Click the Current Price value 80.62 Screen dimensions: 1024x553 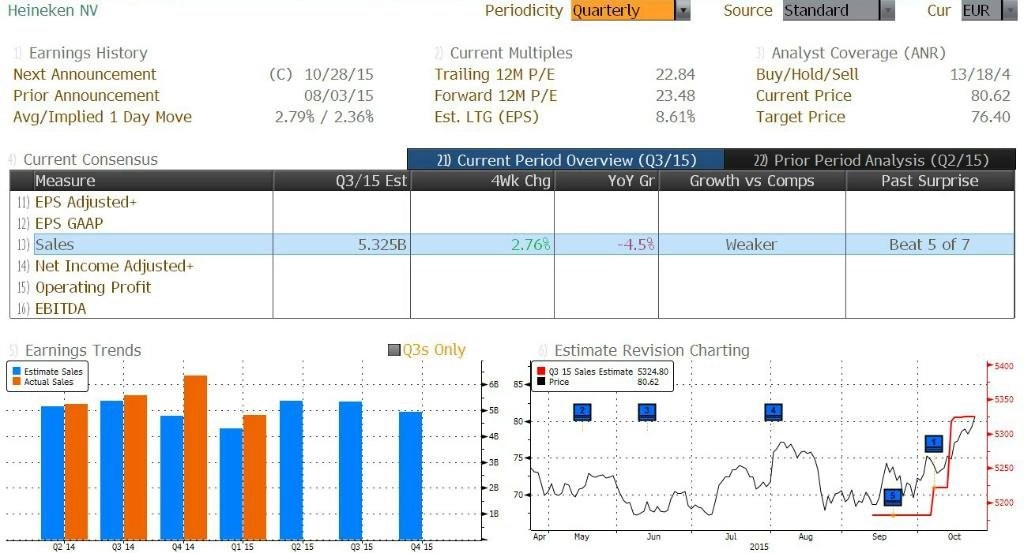tap(991, 96)
